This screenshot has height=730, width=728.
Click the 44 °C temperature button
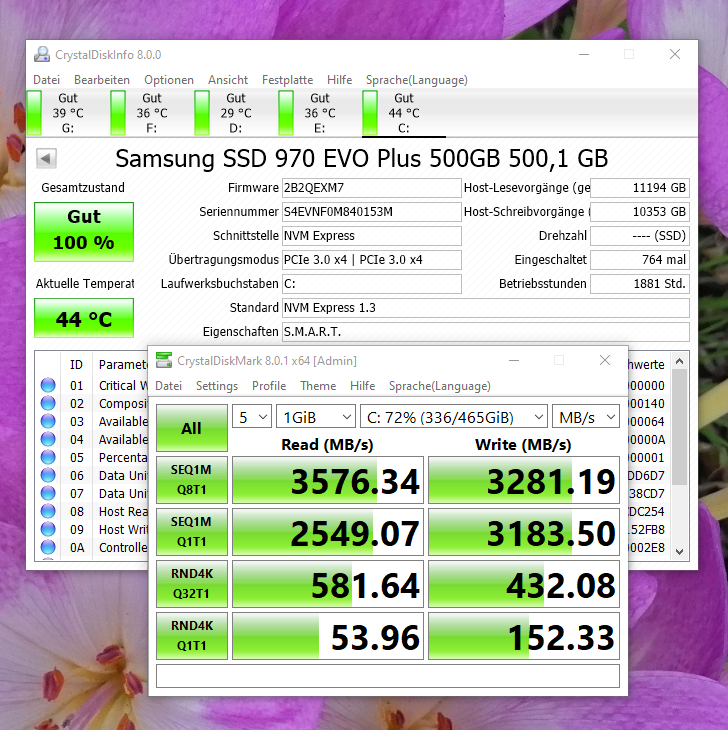click(x=84, y=318)
